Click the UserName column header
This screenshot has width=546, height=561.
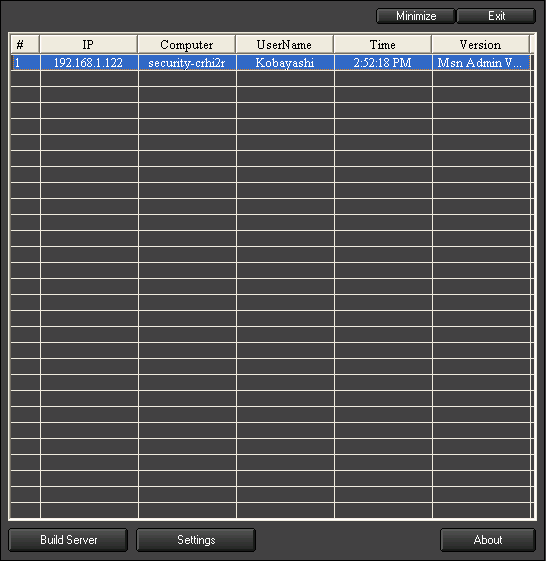pos(284,45)
